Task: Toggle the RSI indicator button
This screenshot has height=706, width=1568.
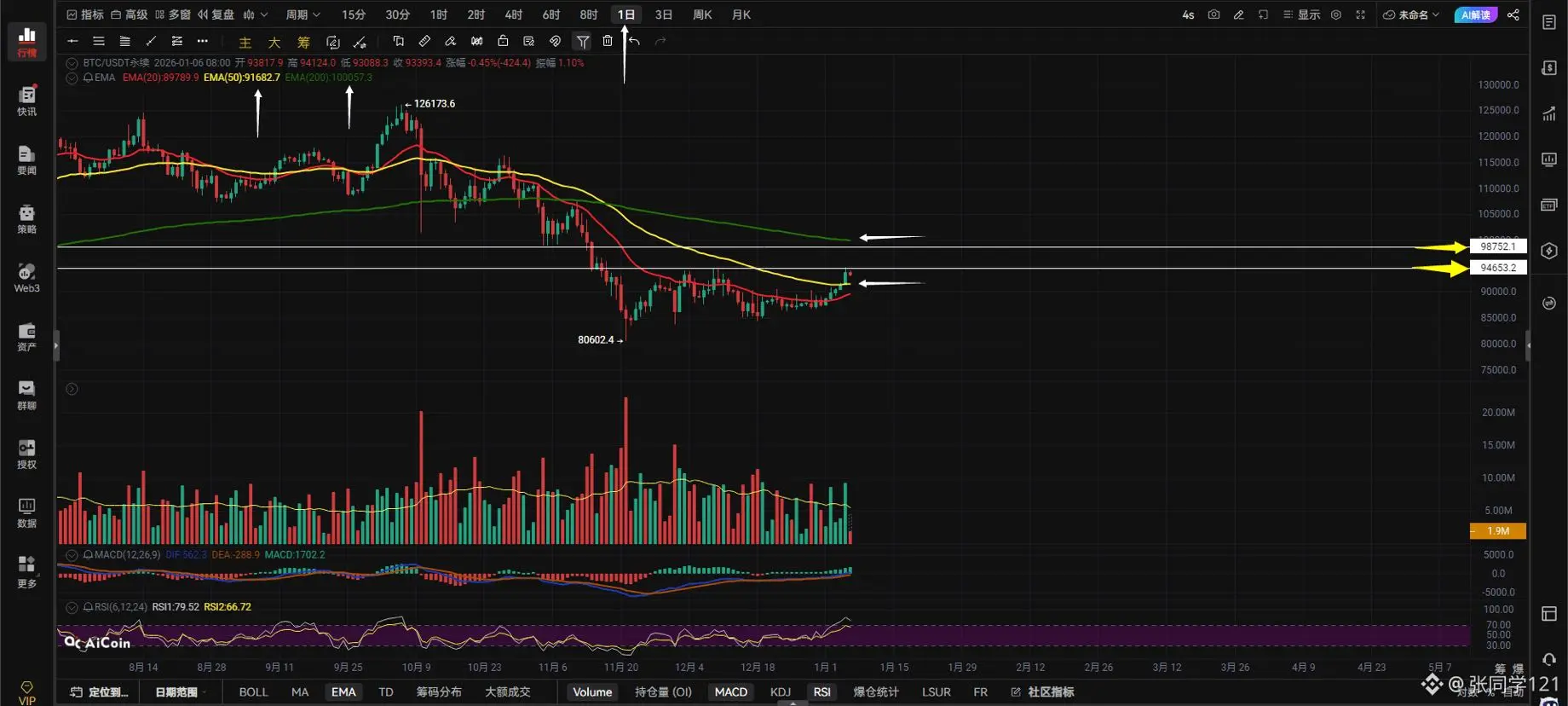Action: (x=821, y=692)
